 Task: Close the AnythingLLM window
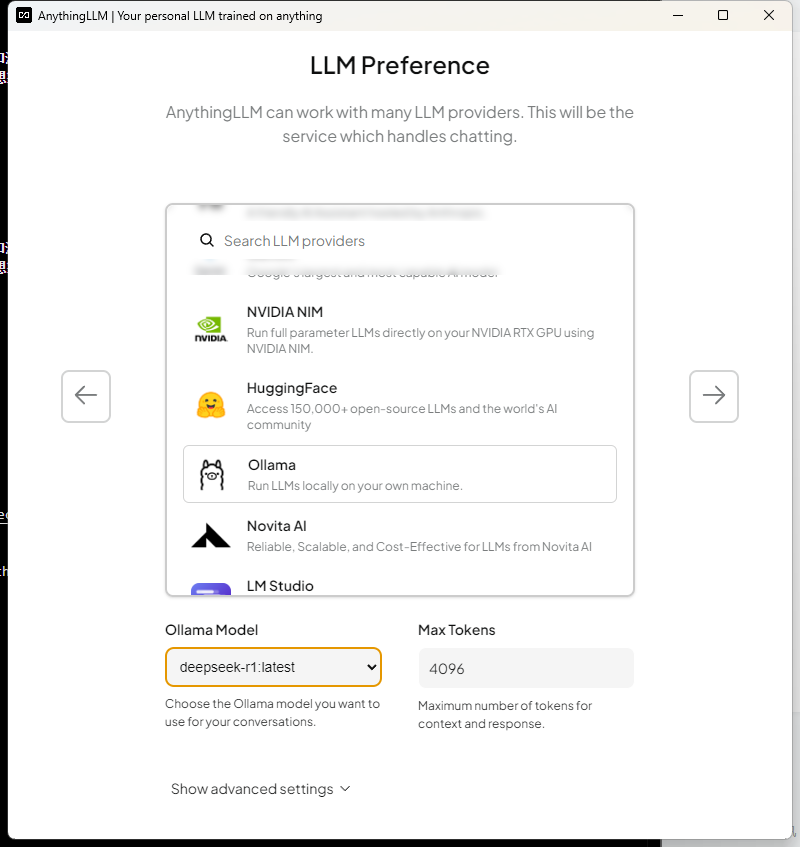pos(769,15)
